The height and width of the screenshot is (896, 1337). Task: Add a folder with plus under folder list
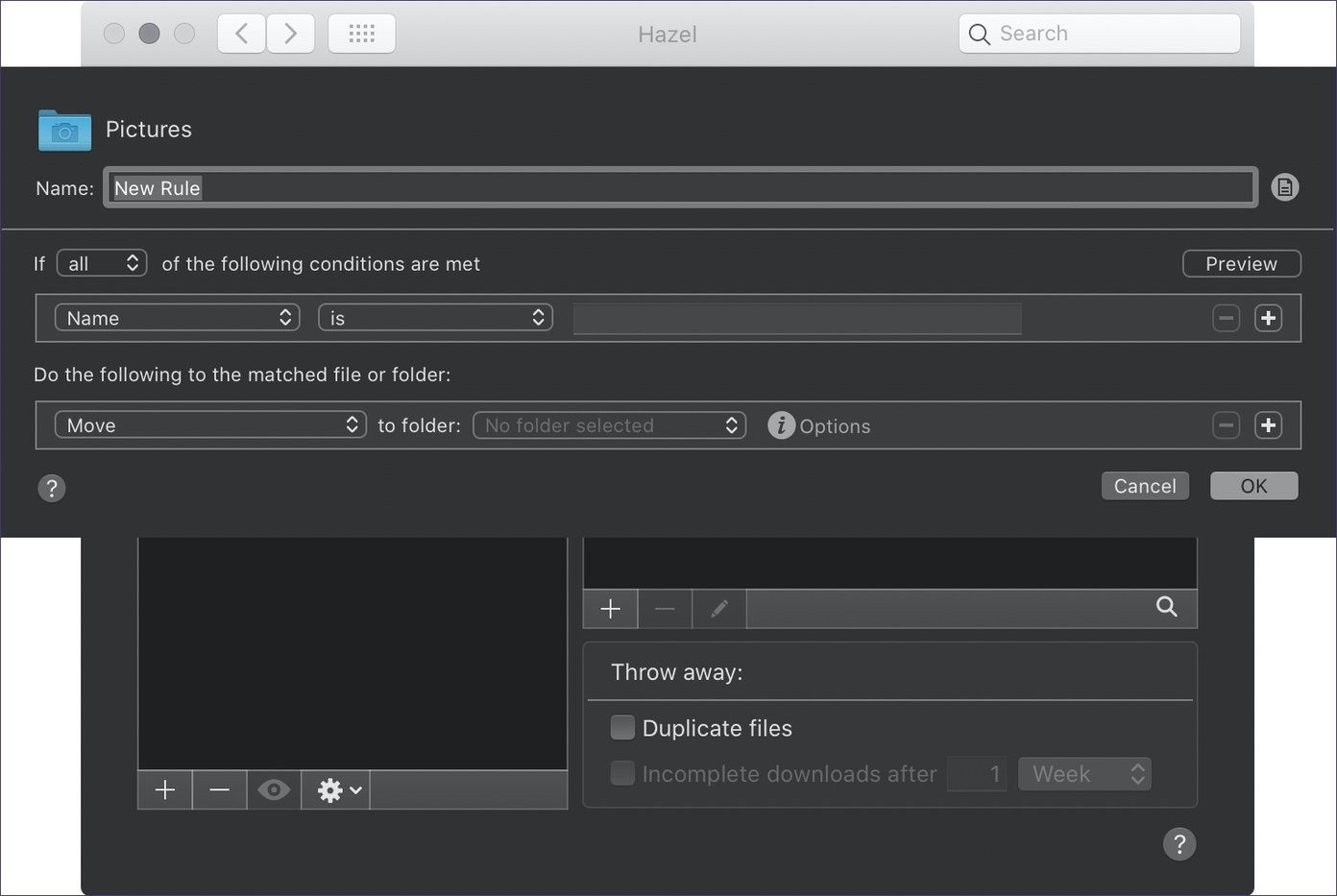pos(165,789)
